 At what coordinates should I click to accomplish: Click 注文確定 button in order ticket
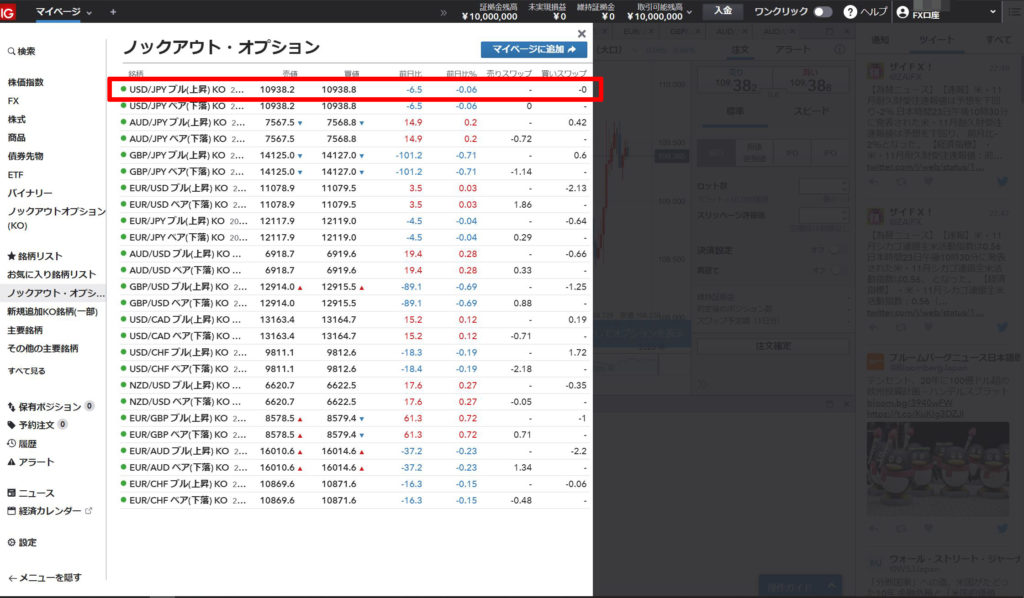[773, 346]
